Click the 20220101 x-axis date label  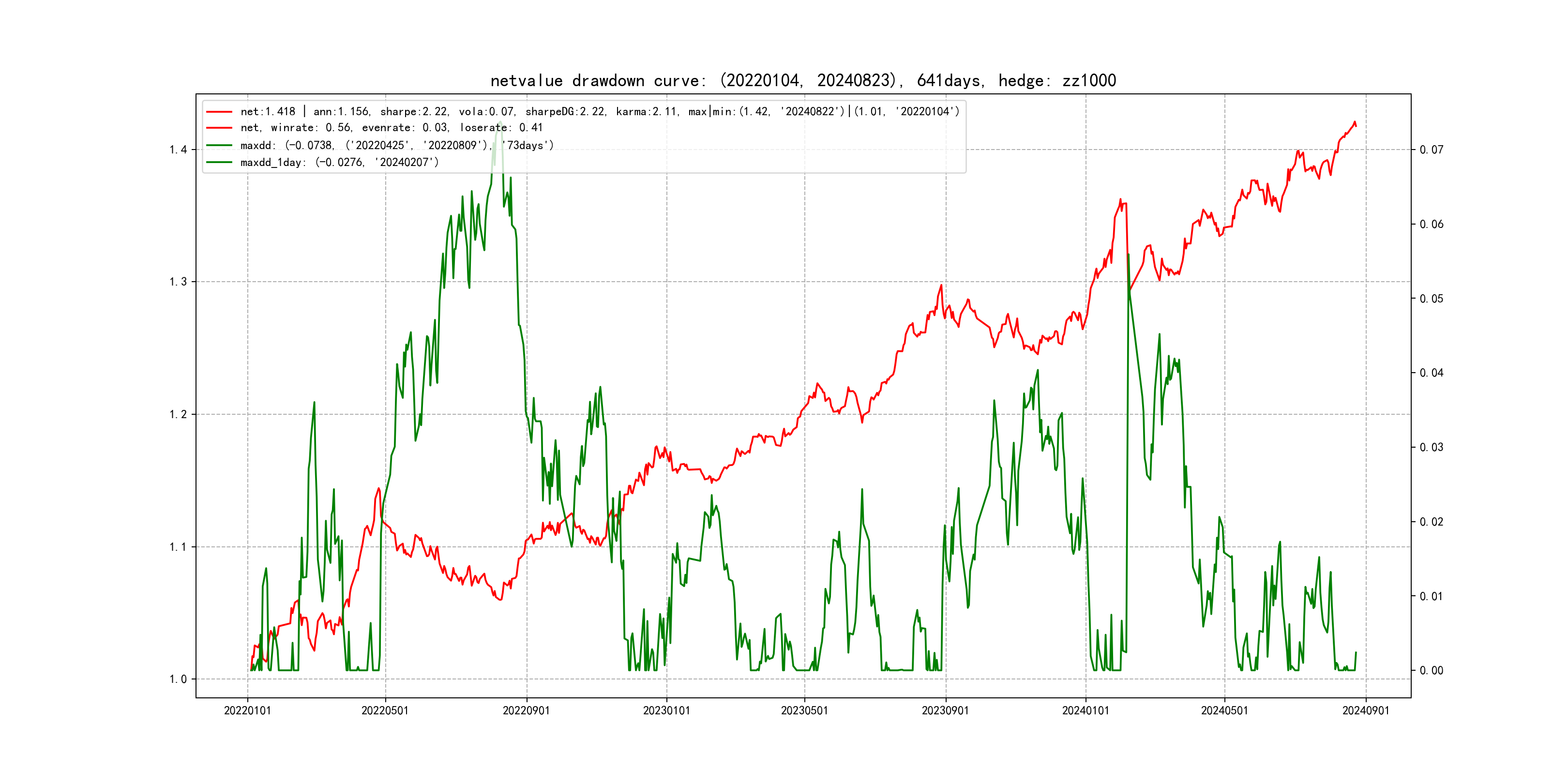pos(247,711)
